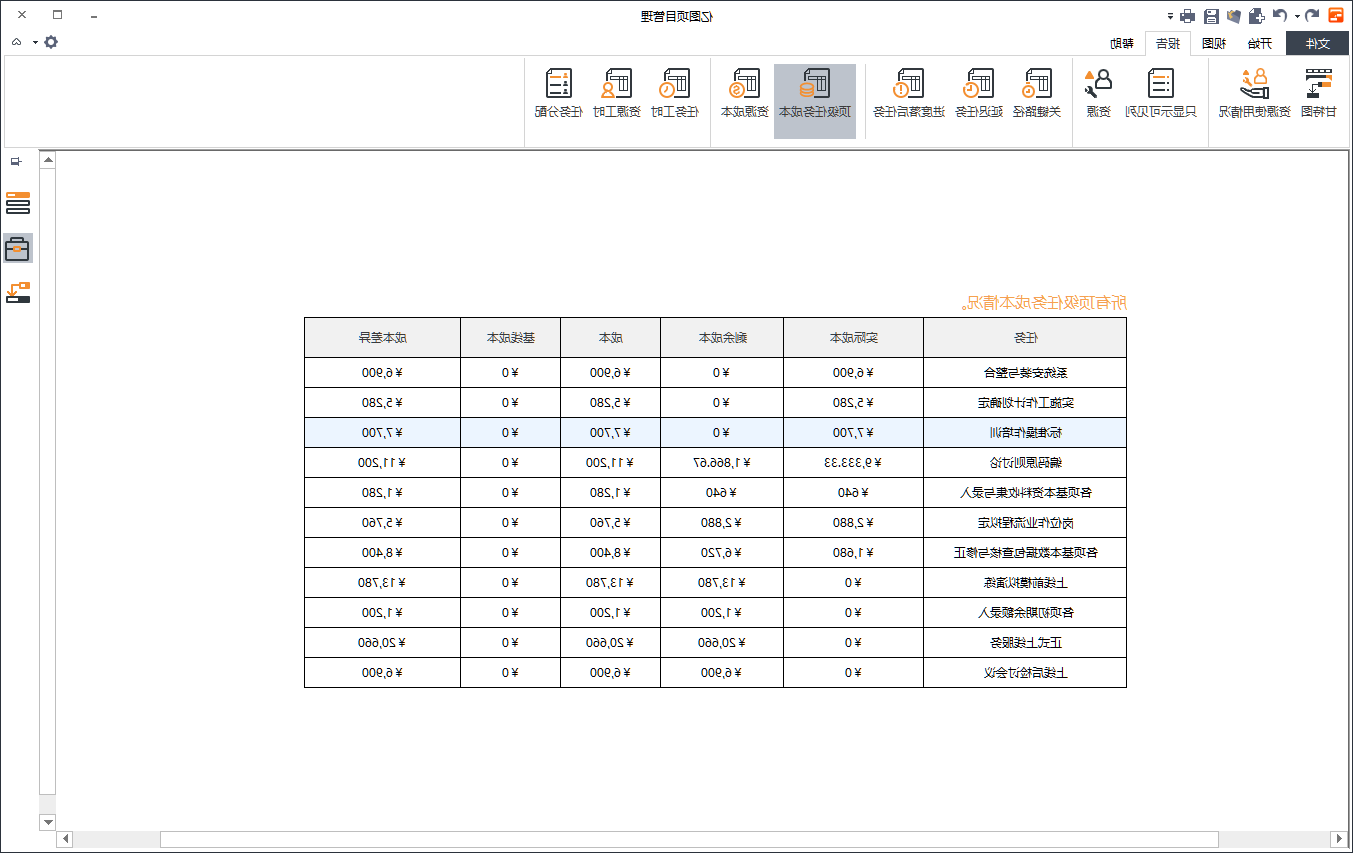This screenshot has height=853, width=1353.
Task: Open the 任务分配 task assignment report
Action: (559, 94)
